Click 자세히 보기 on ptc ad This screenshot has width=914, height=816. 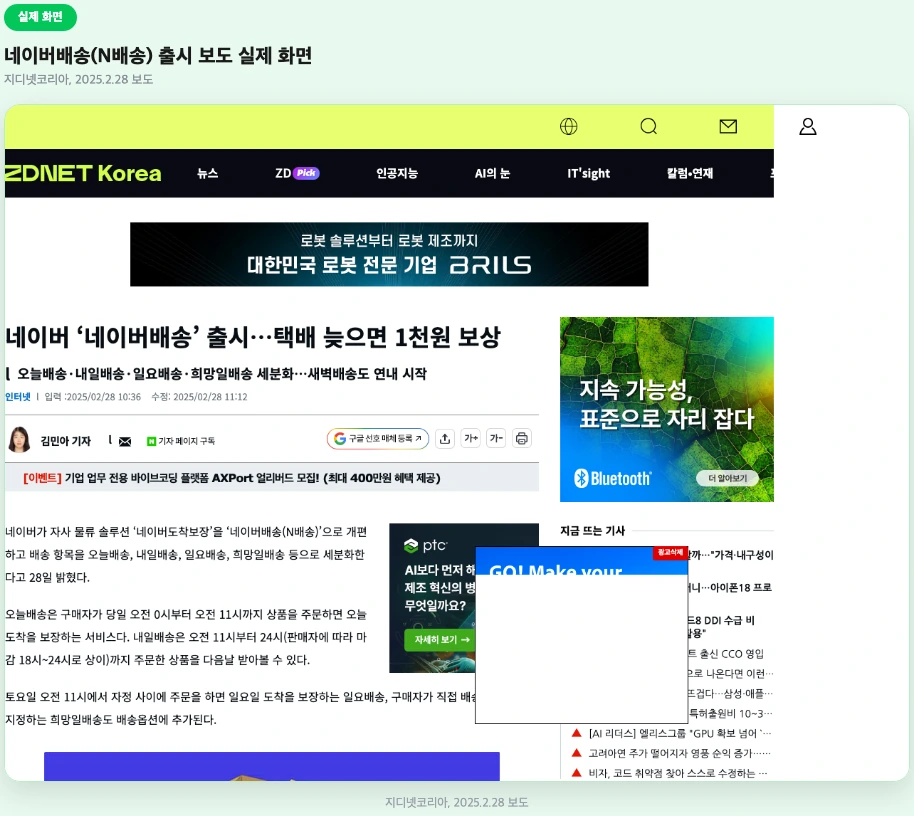tap(440, 639)
